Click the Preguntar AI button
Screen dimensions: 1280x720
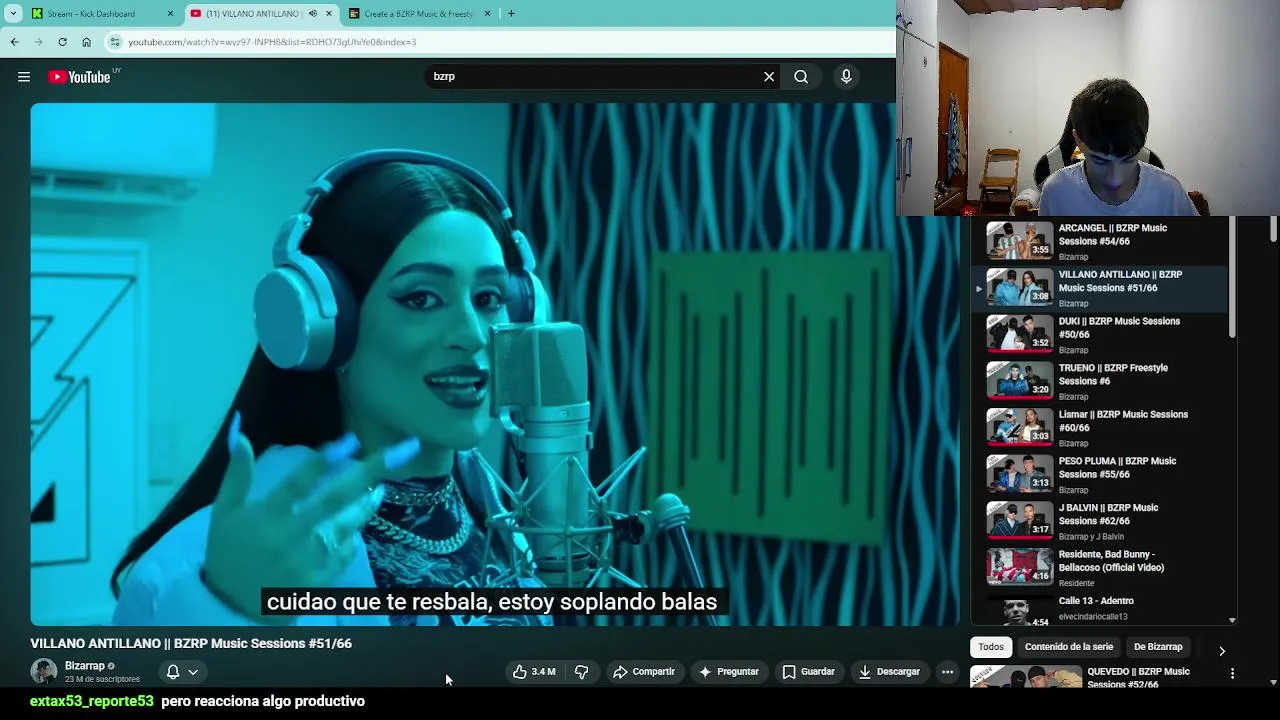[729, 672]
